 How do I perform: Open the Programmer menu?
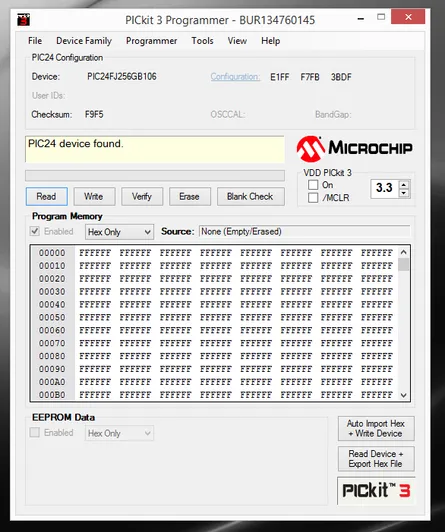pos(152,41)
